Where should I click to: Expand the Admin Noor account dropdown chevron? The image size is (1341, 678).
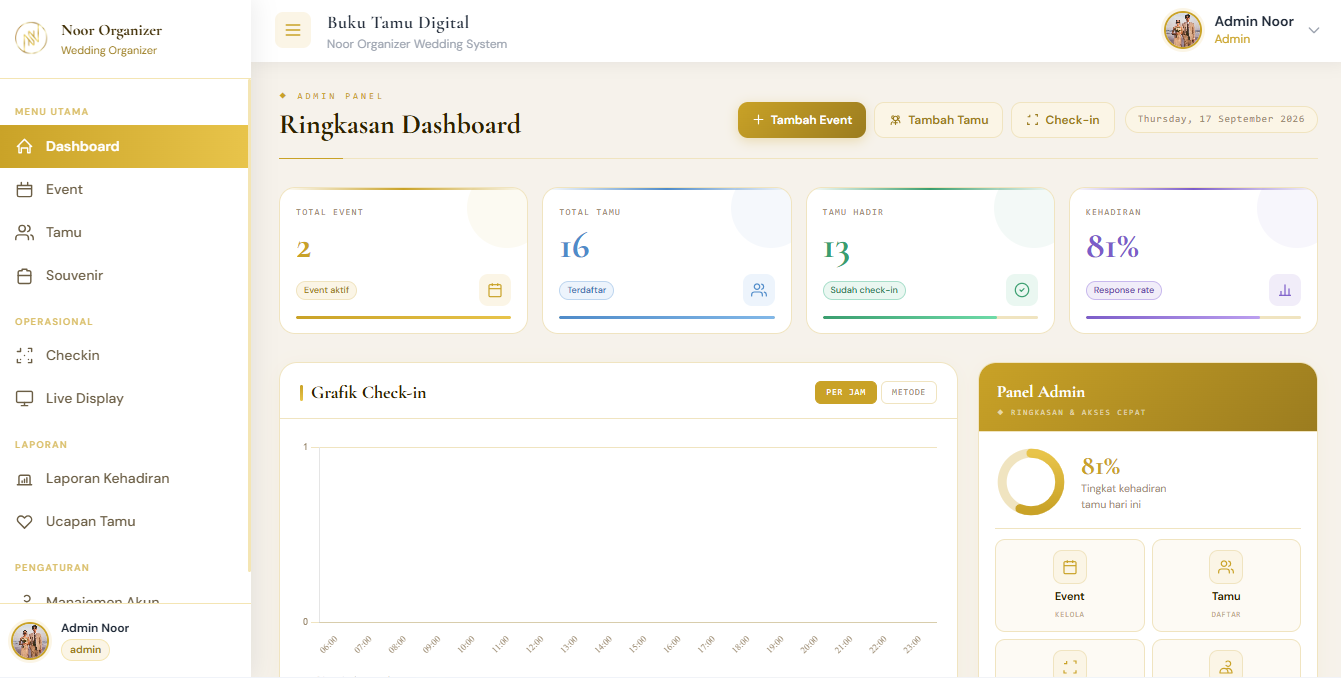pyautogui.click(x=1314, y=30)
